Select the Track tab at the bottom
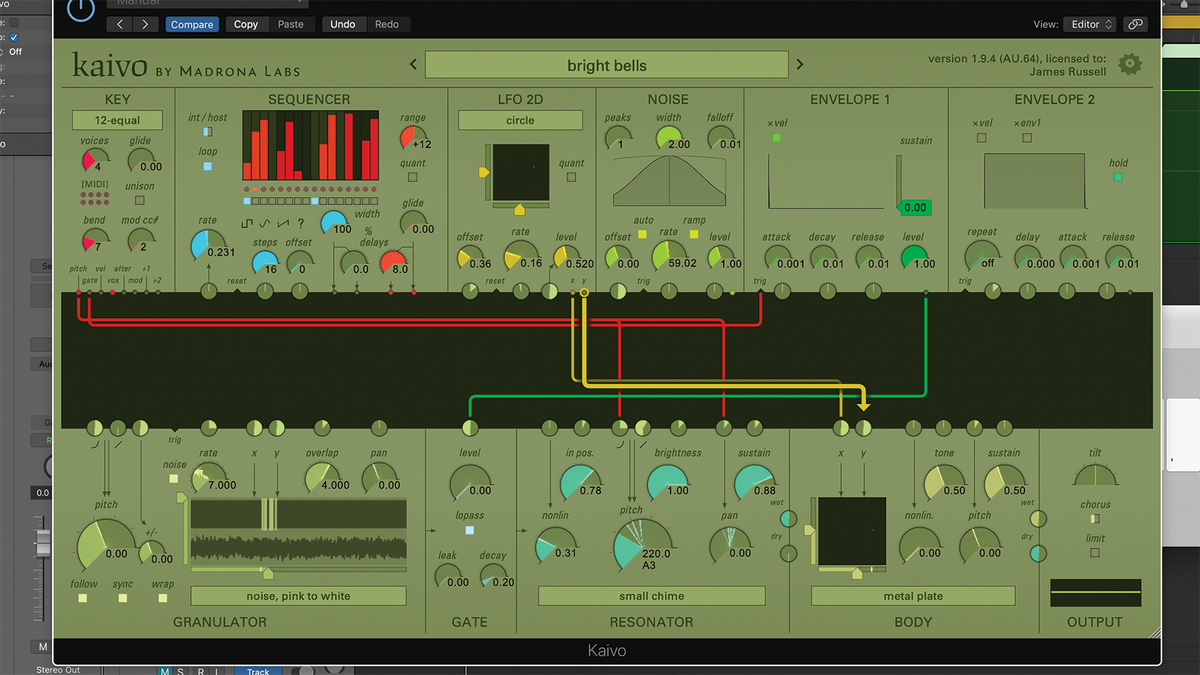 pyautogui.click(x=258, y=671)
